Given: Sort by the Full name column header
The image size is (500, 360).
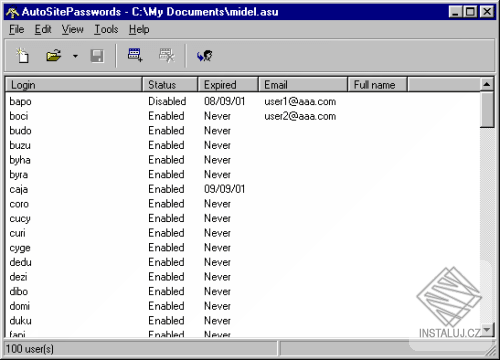Looking at the screenshot, I should [x=377, y=85].
